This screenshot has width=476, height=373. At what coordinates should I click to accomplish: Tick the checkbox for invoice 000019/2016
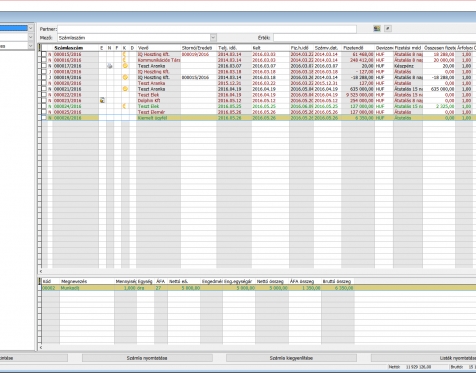[x=44, y=77]
